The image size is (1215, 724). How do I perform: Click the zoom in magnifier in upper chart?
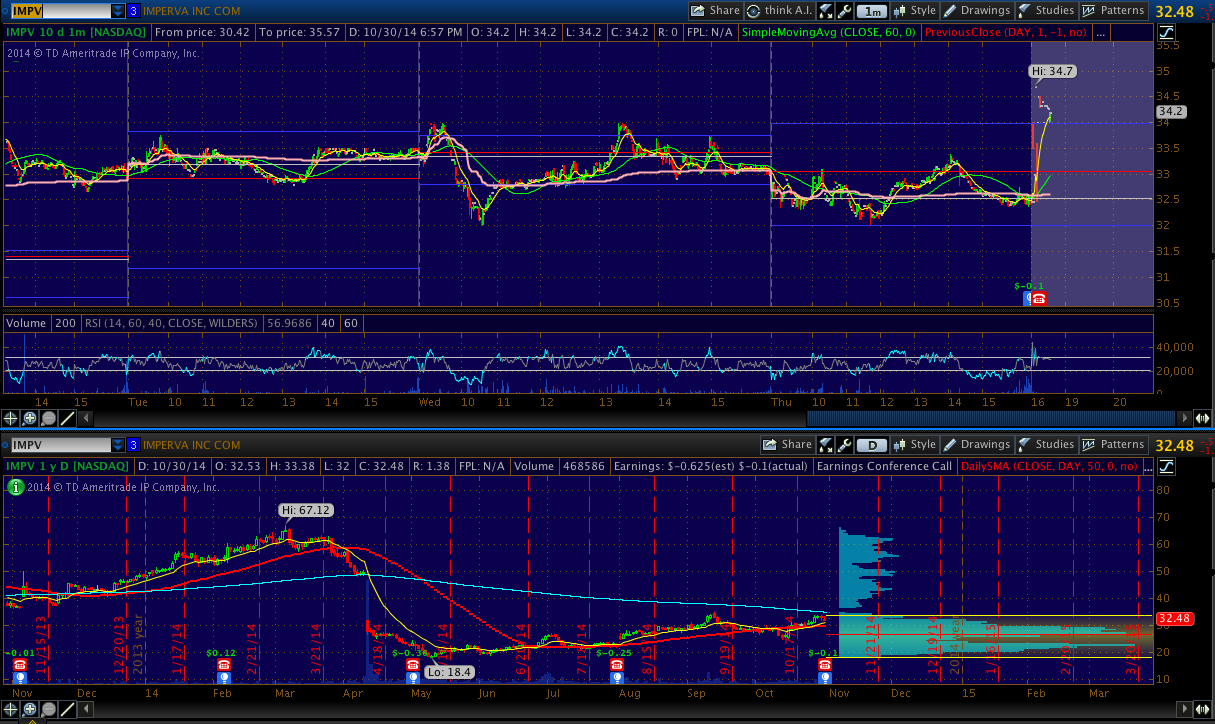click(30, 418)
